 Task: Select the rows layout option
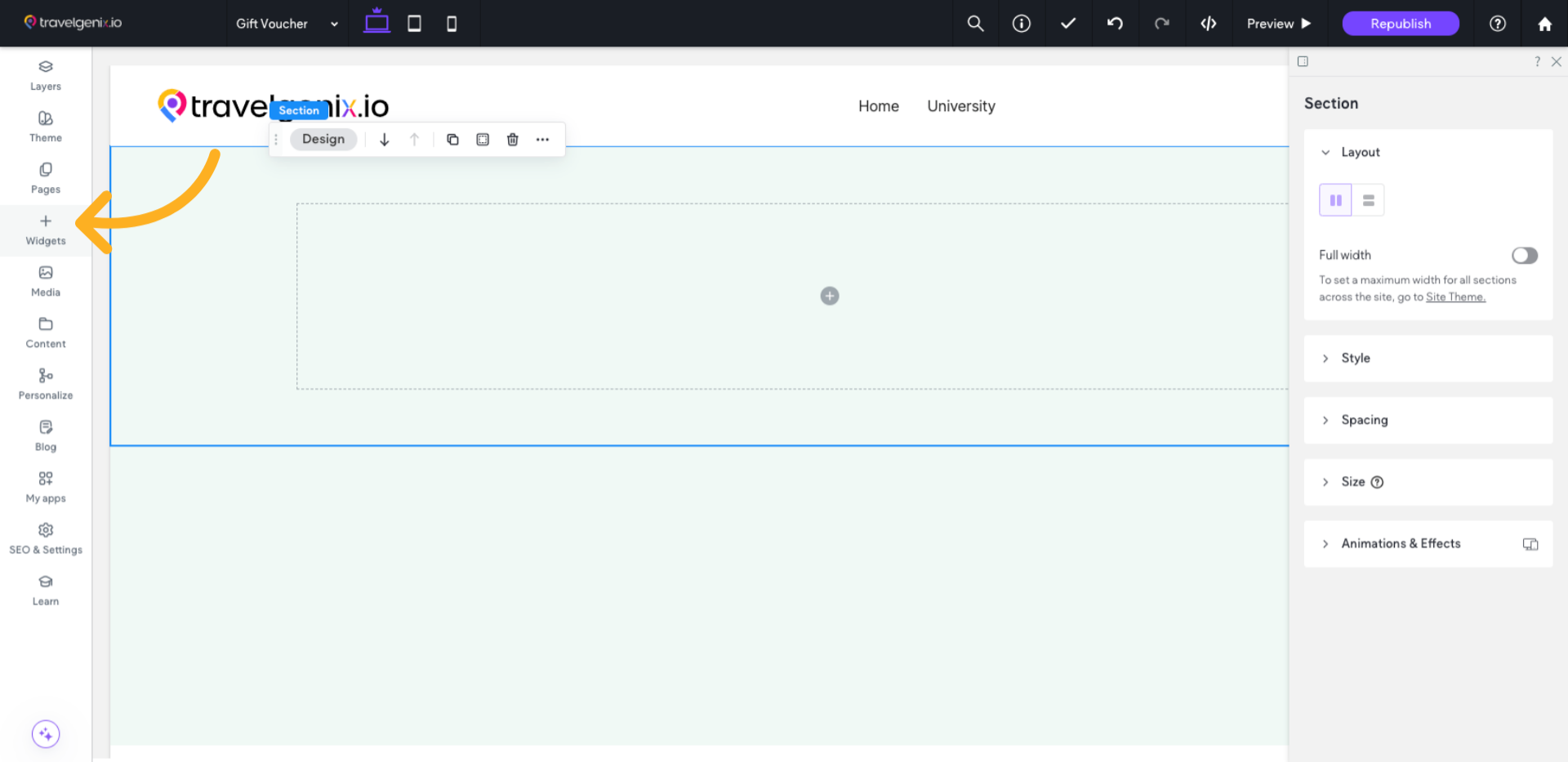tap(1368, 200)
